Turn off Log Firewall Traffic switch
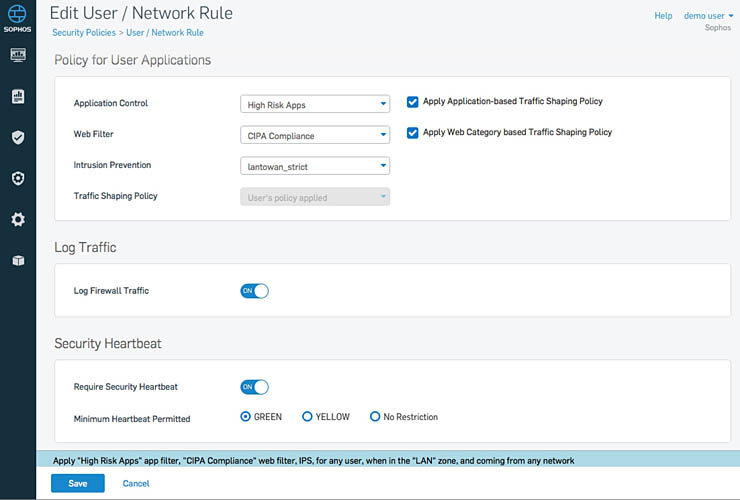 pyautogui.click(x=255, y=291)
